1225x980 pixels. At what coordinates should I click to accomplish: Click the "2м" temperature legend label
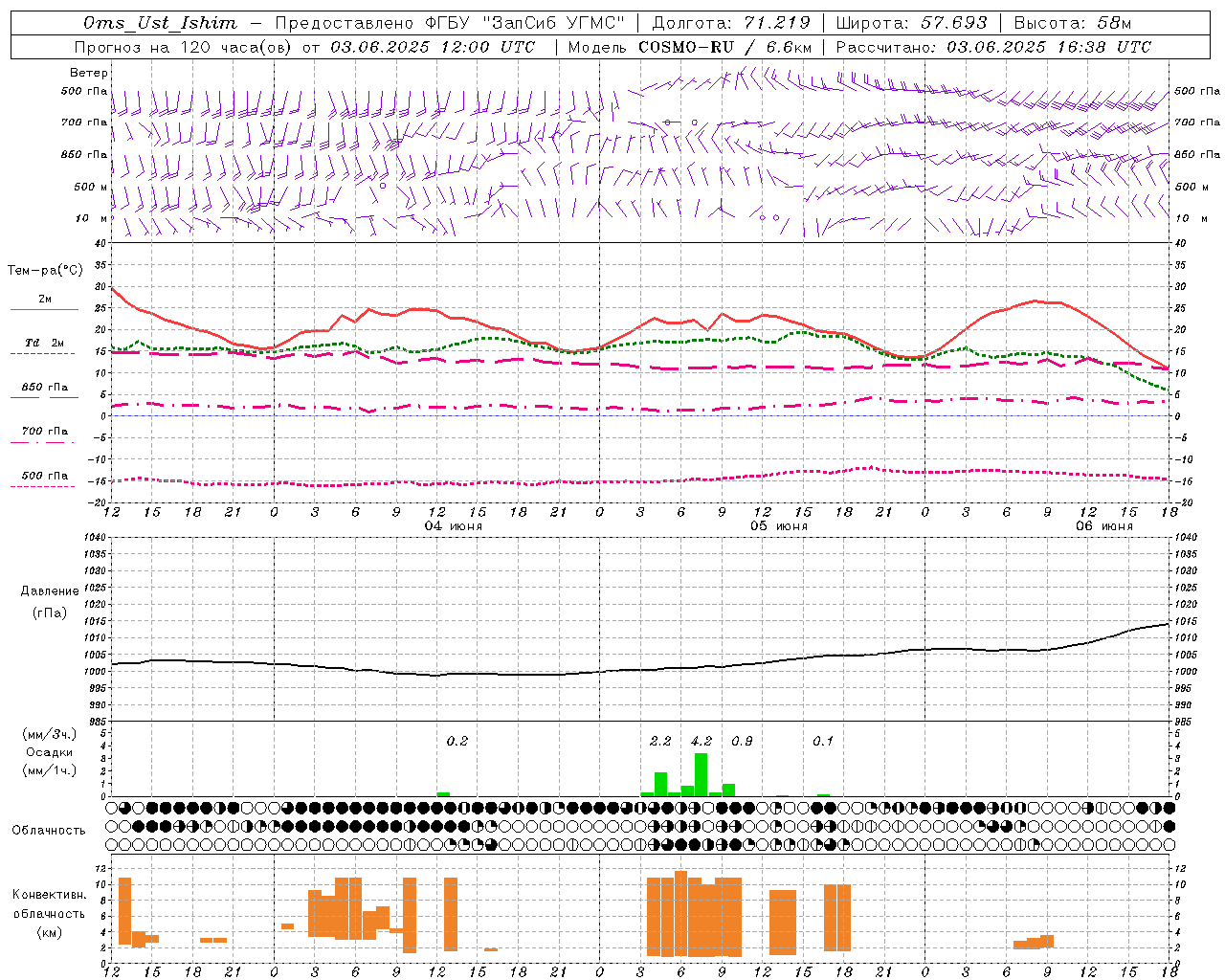tap(45, 299)
